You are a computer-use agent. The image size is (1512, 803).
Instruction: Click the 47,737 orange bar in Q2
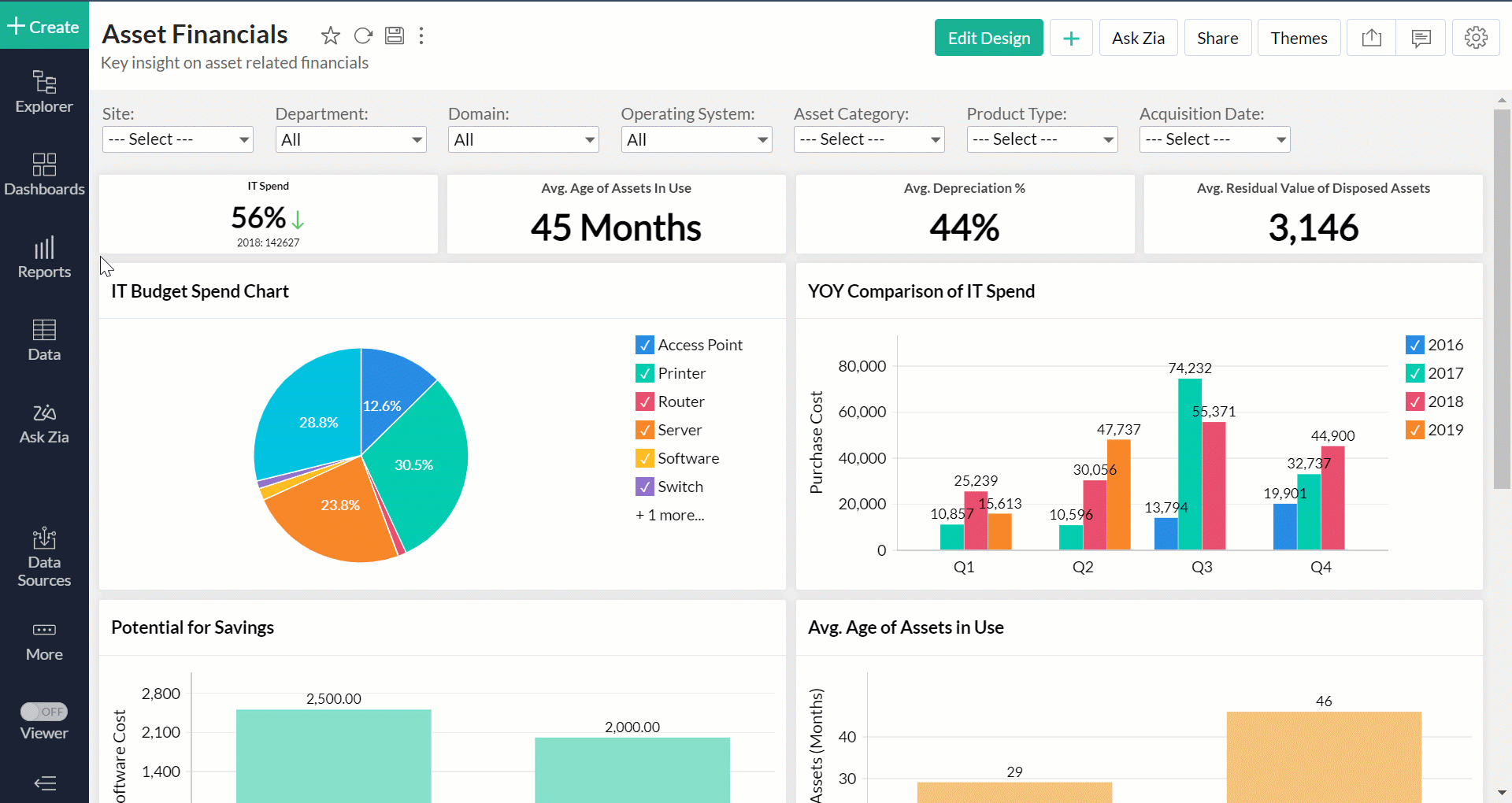(x=1118, y=494)
